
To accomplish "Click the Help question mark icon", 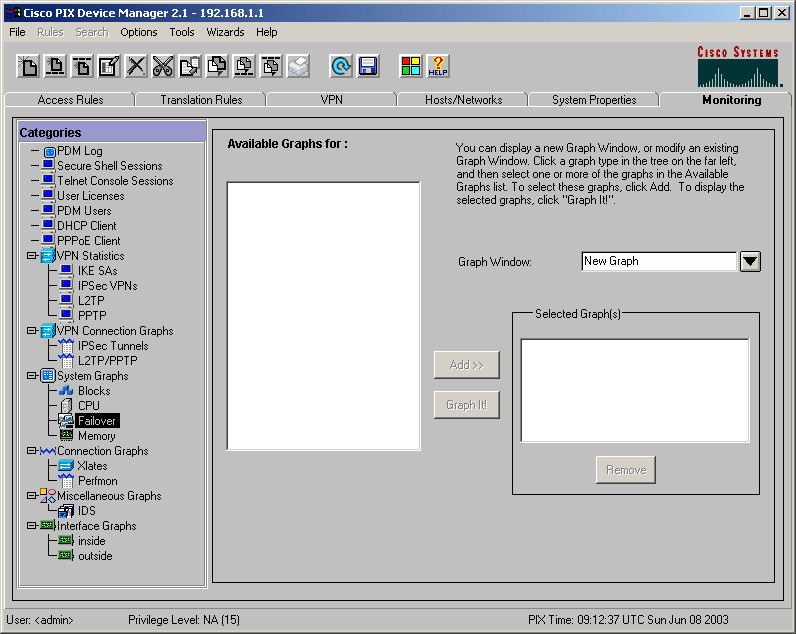I will pos(438,66).
